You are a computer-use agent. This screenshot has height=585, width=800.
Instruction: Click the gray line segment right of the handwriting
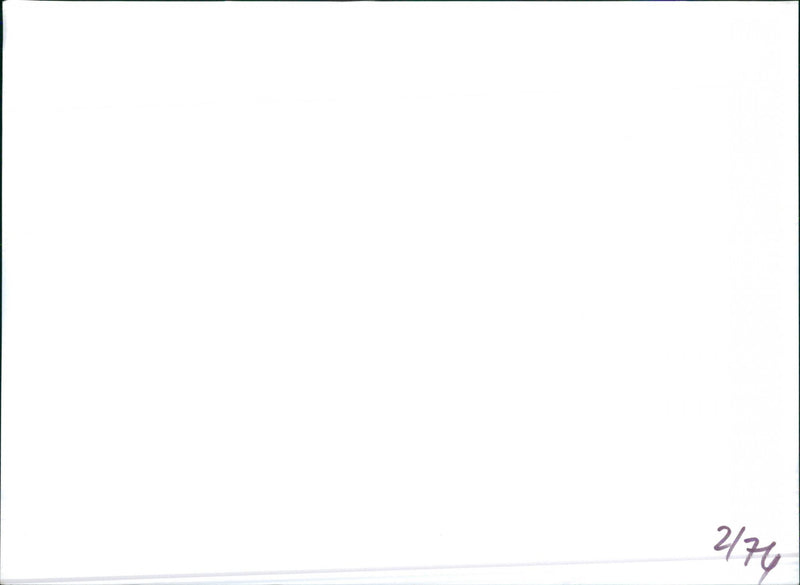pos(790,555)
